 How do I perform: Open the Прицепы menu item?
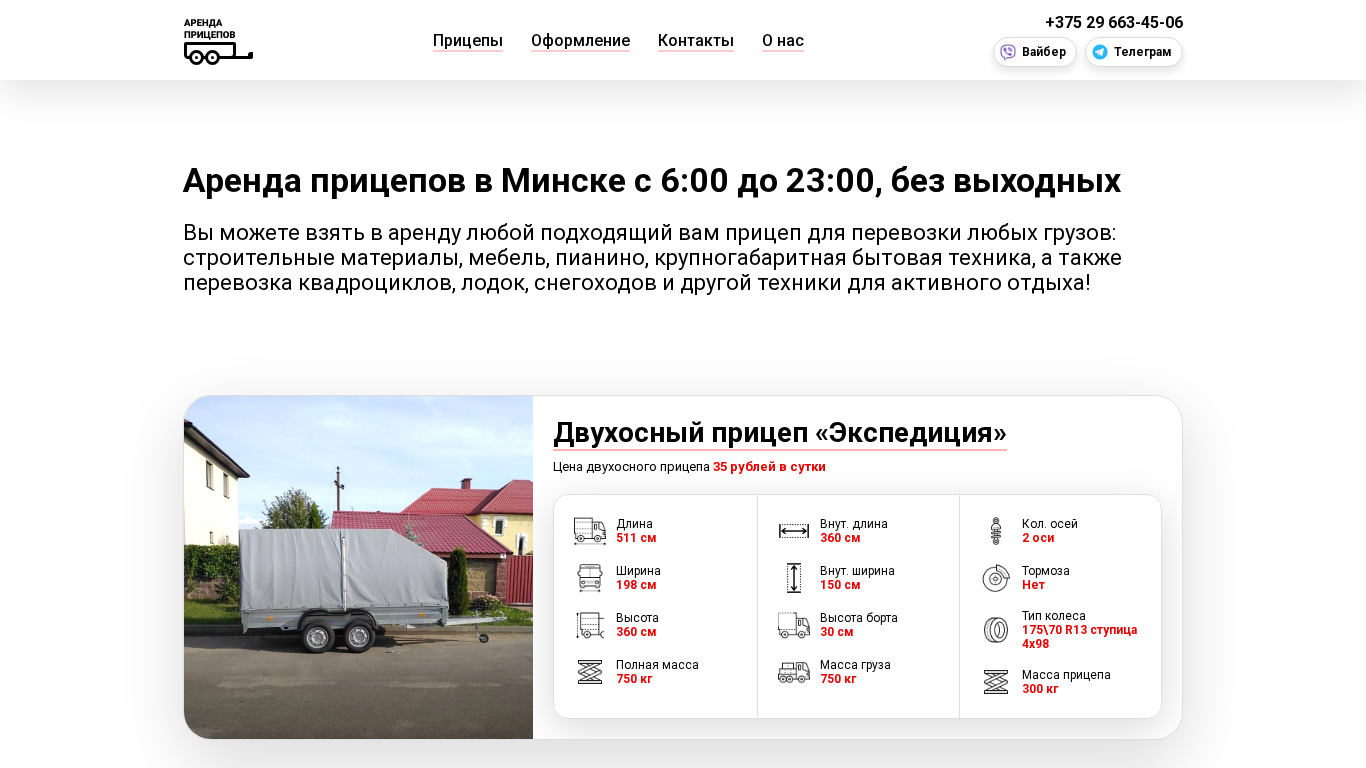tap(468, 41)
